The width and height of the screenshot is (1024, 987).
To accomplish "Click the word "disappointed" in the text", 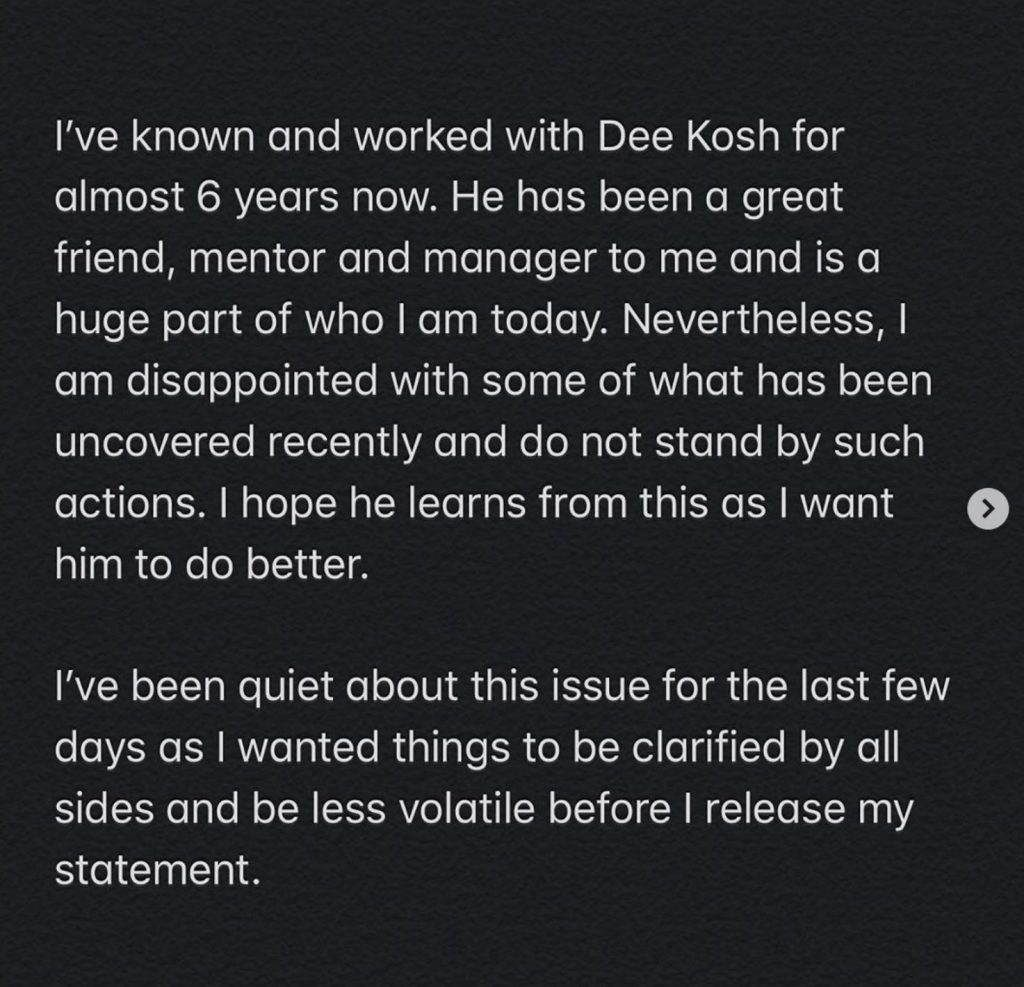I will coord(252,381).
